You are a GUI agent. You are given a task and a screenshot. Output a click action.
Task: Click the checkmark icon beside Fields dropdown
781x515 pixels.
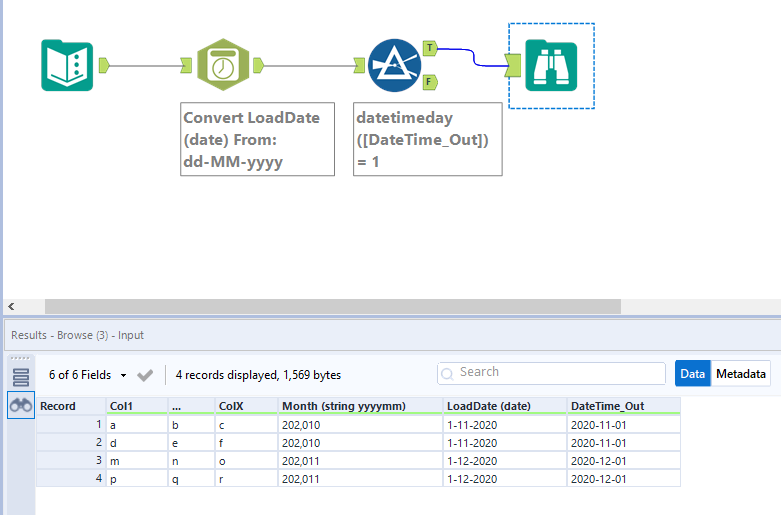point(145,375)
